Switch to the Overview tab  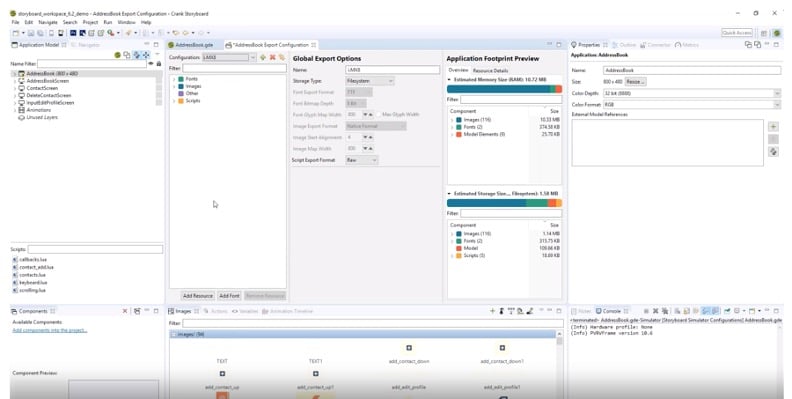(x=458, y=71)
